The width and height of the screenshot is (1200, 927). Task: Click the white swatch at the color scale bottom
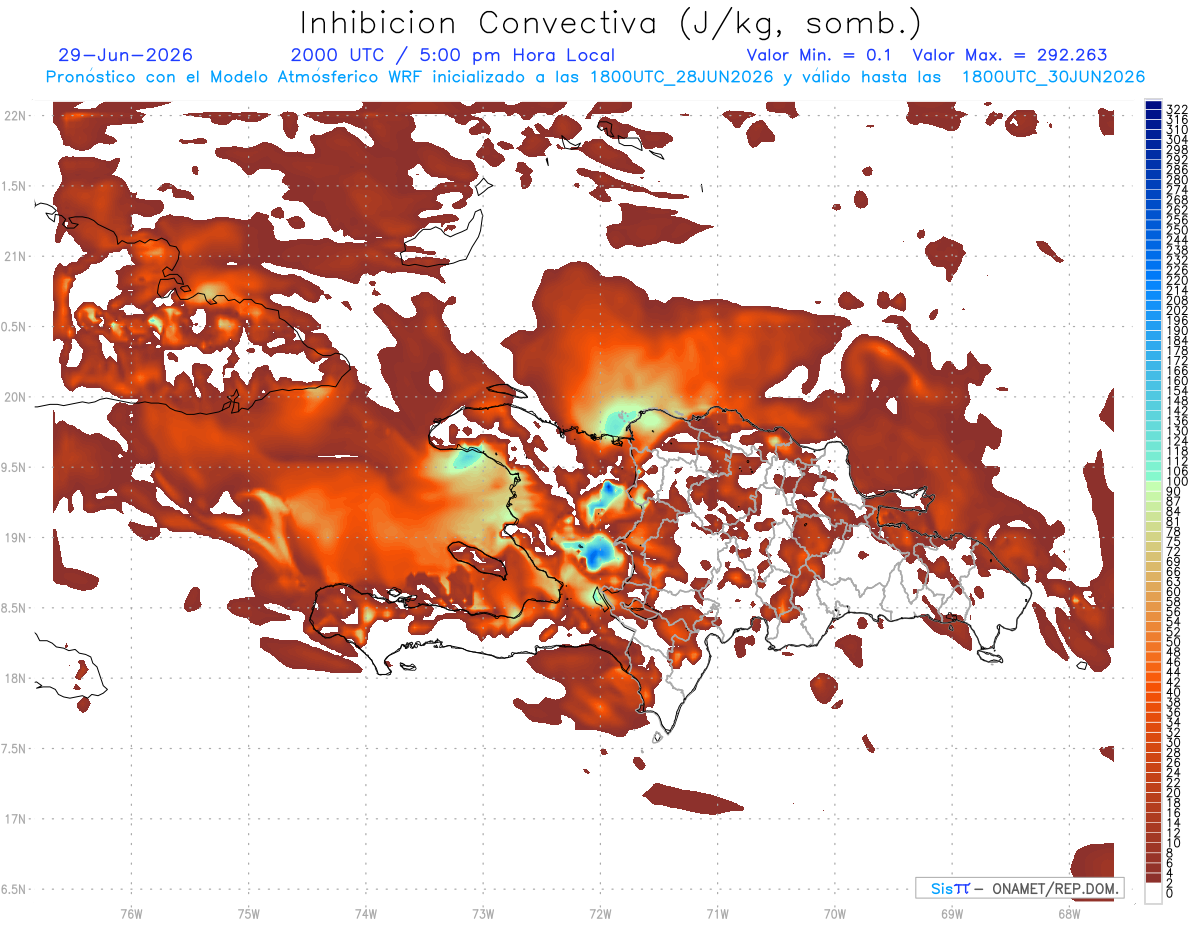pos(1153,893)
